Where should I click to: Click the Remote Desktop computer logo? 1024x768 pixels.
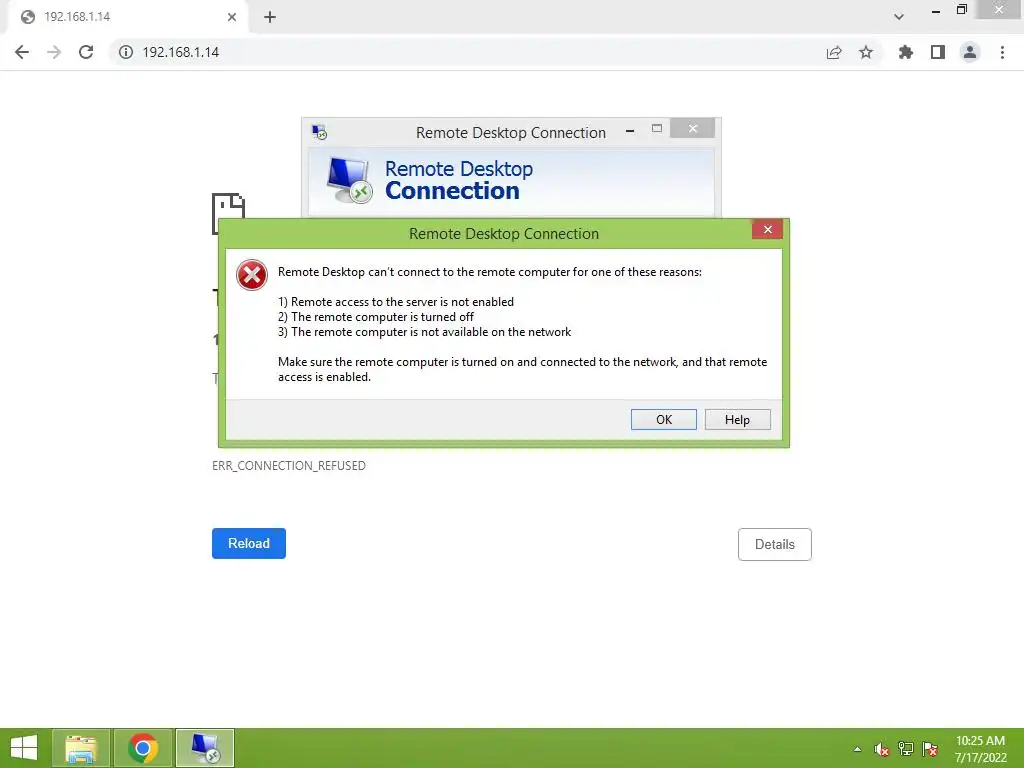[349, 180]
